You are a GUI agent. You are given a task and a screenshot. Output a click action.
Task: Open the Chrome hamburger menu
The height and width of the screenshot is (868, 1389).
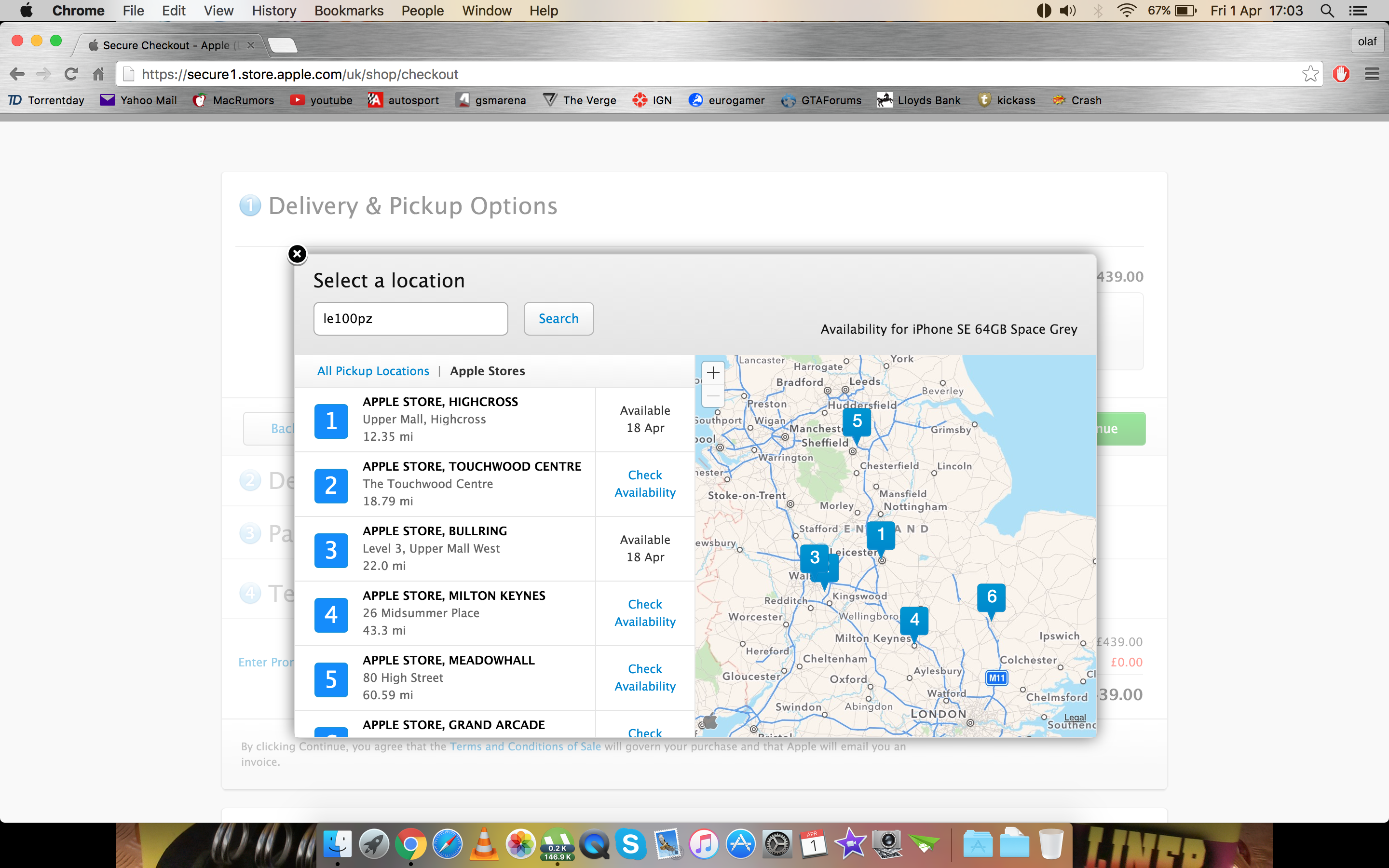click(1372, 74)
